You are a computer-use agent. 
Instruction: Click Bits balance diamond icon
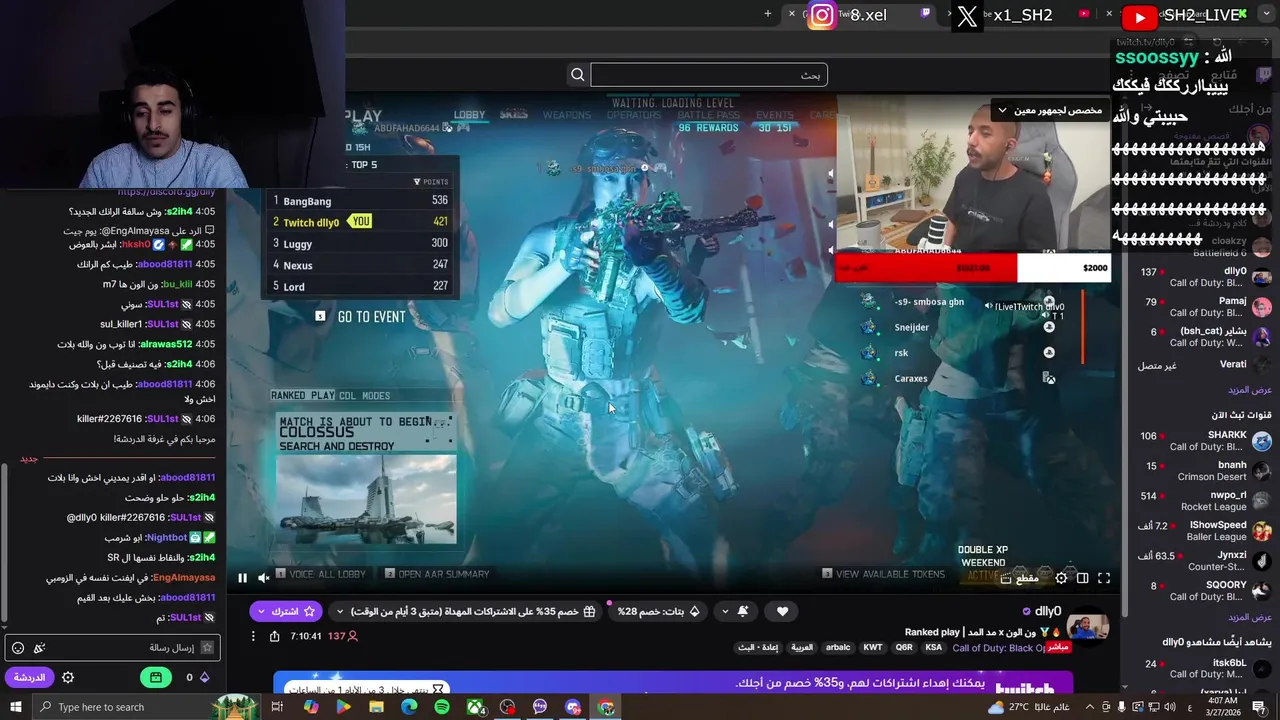pyautogui.click(x=204, y=677)
